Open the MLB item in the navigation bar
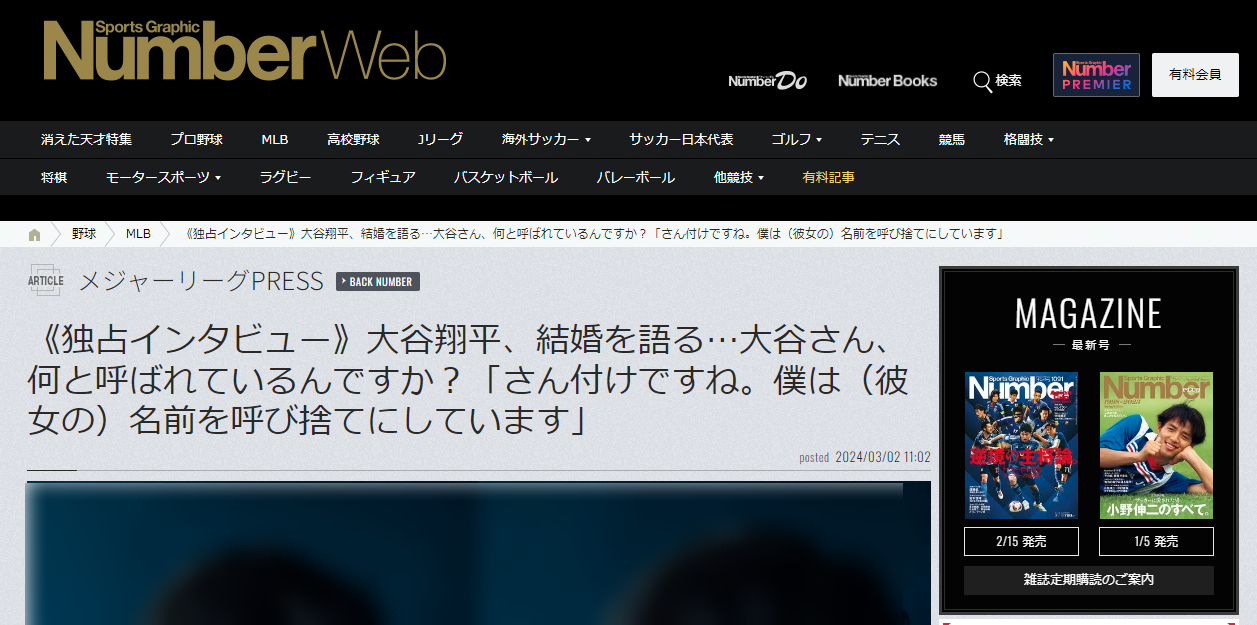This screenshot has width=1257, height=625. point(275,140)
